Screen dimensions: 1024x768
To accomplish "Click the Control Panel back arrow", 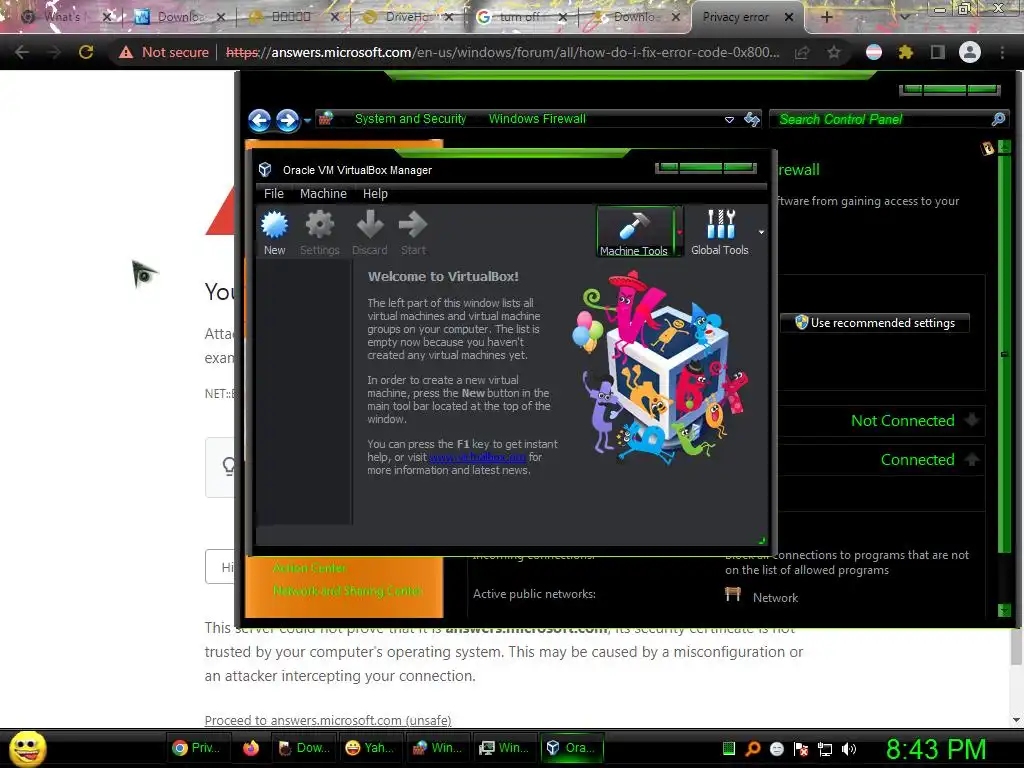I will point(260,120).
